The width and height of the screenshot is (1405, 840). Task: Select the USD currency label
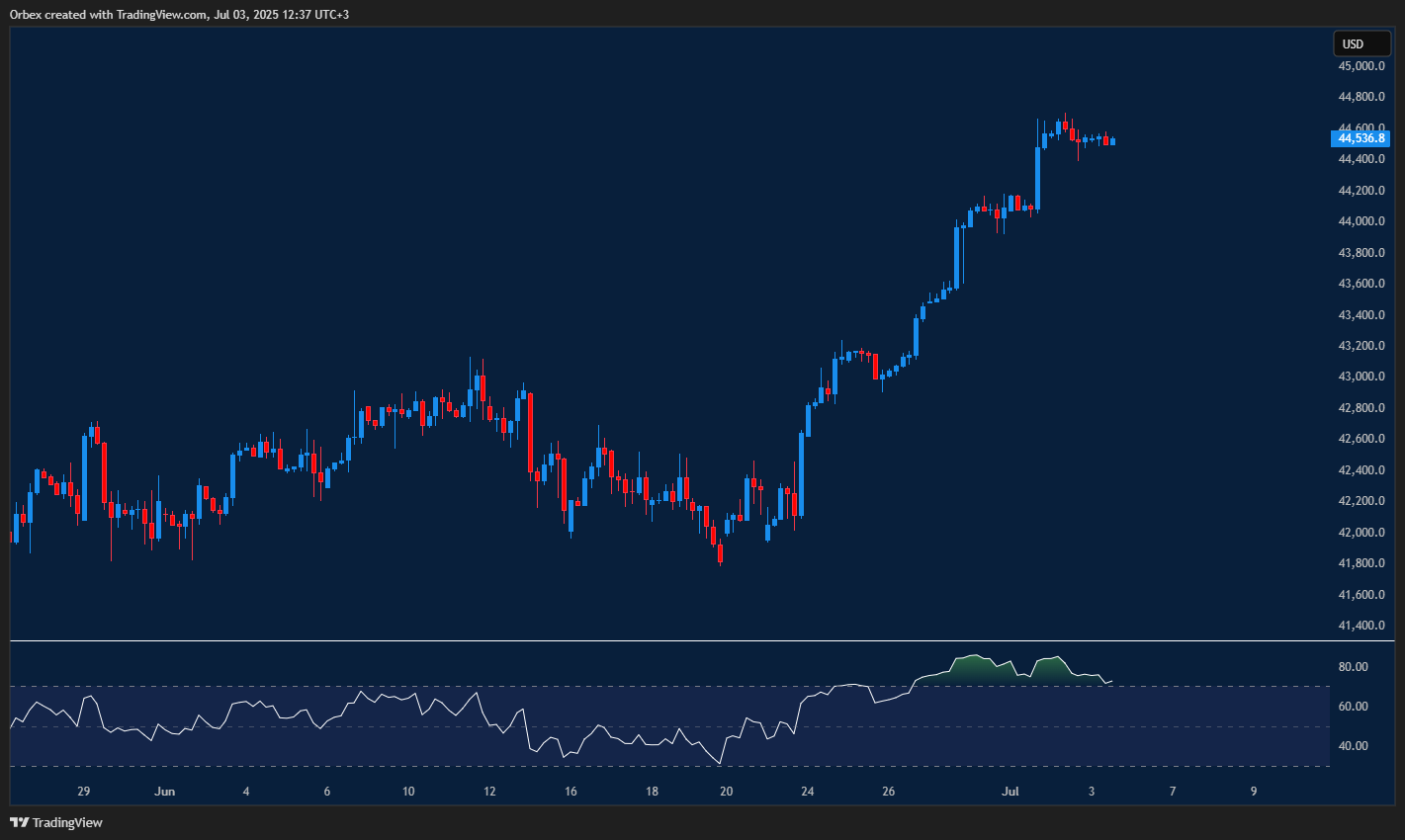click(1361, 43)
